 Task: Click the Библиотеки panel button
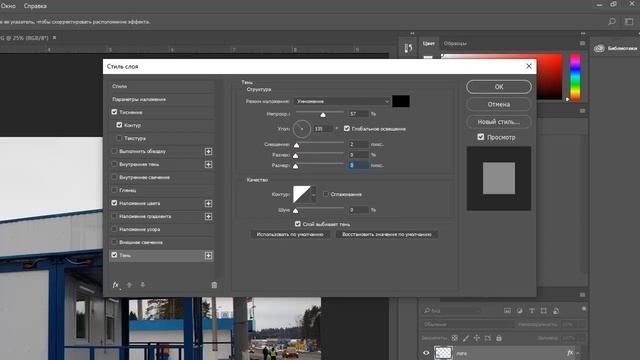click(x=616, y=48)
